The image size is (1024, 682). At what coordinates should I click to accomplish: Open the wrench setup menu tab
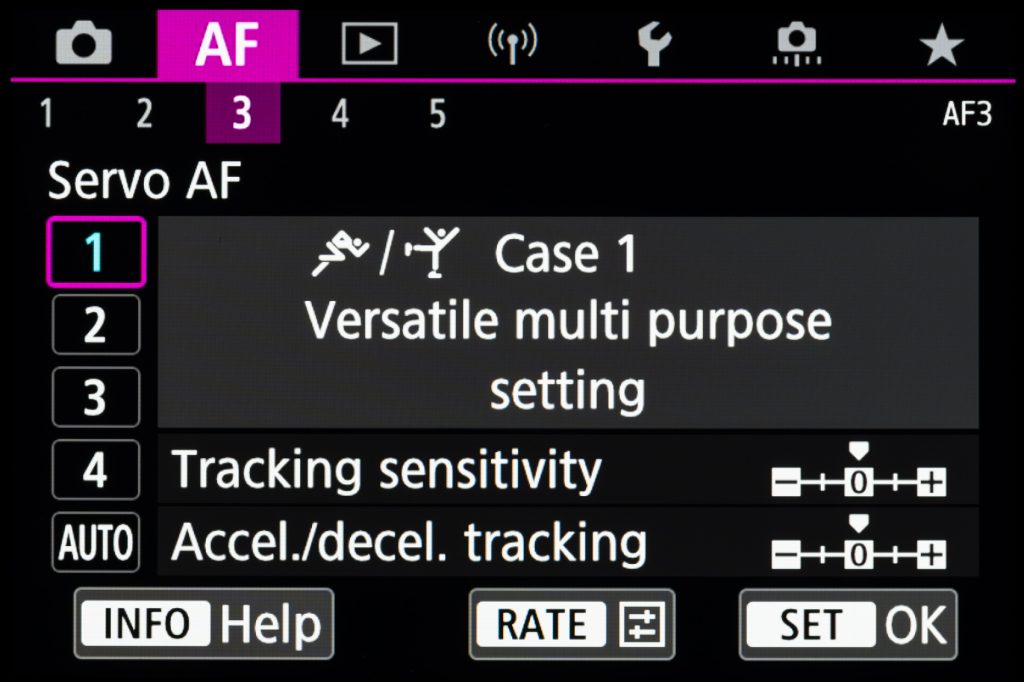click(x=654, y=44)
